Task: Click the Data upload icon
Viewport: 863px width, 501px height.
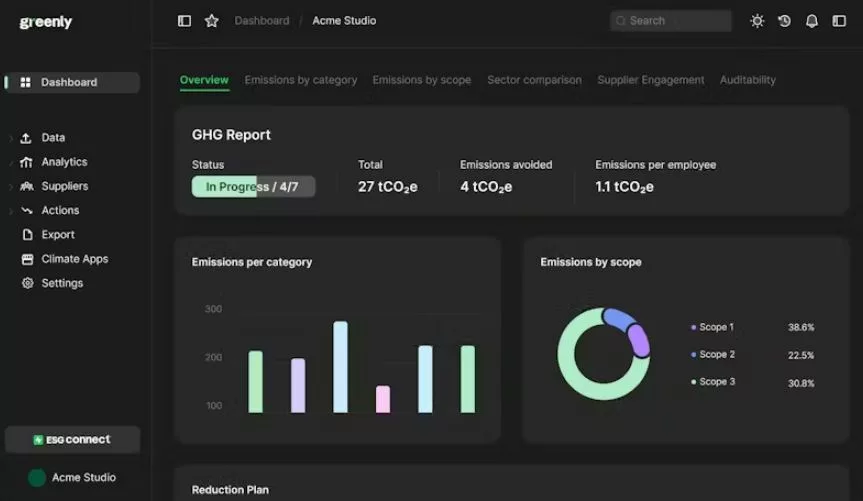Action: 26,138
